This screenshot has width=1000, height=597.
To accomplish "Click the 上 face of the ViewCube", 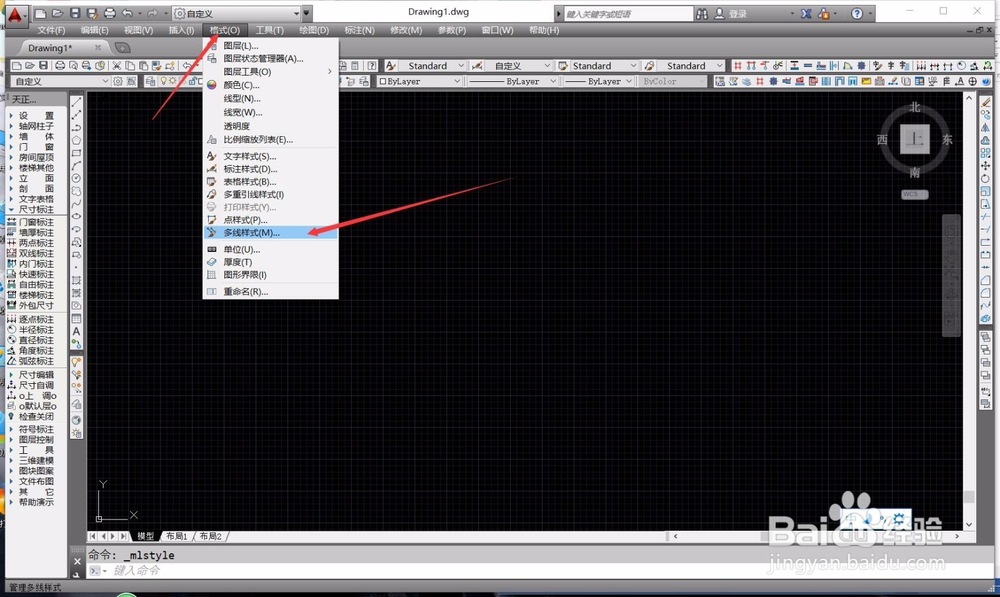I will pyautogui.click(x=915, y=139).
